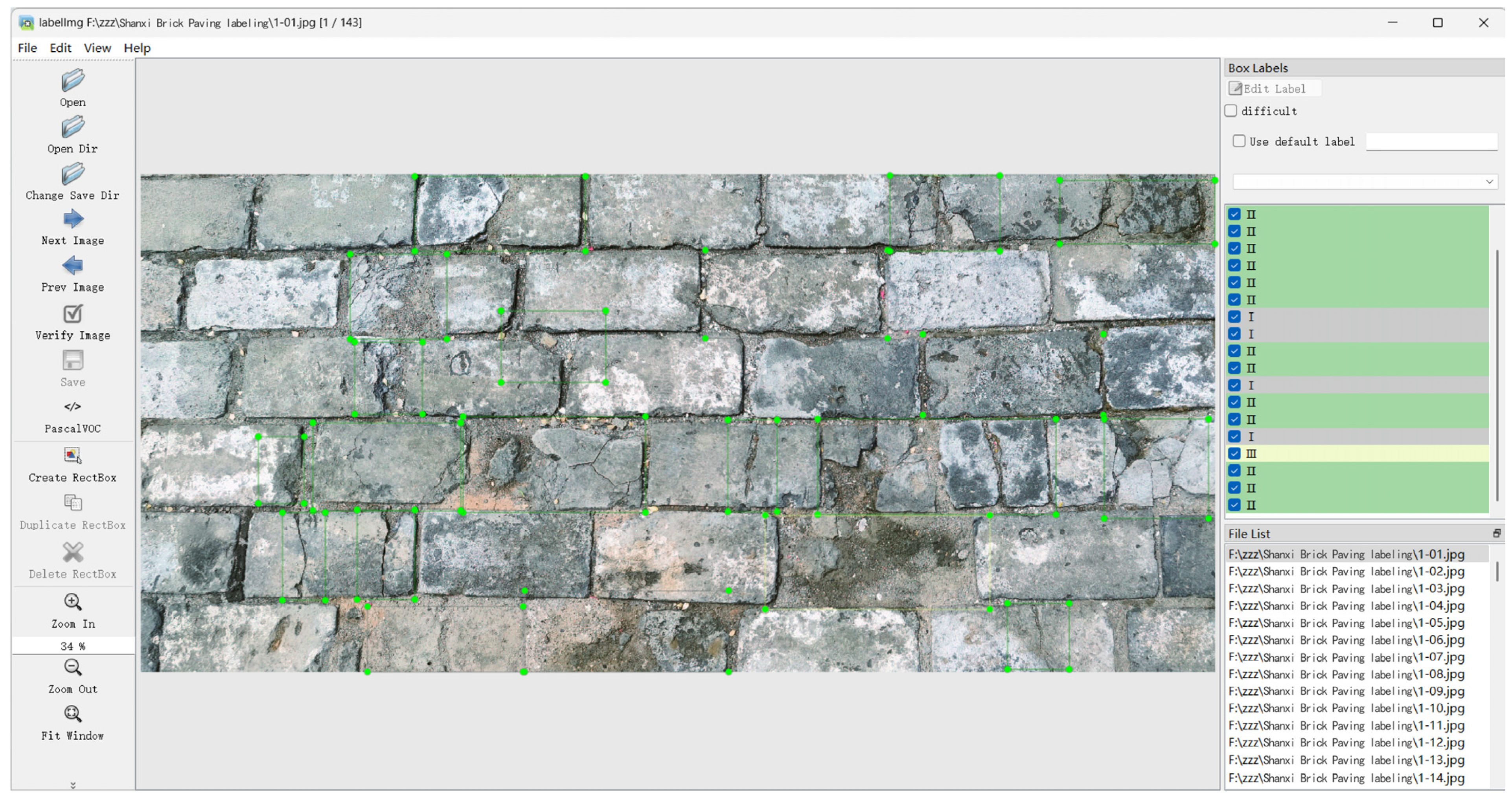The image size is (1512, 798).
Task: Go to Prev Image arrow
Action: (73, 266)
